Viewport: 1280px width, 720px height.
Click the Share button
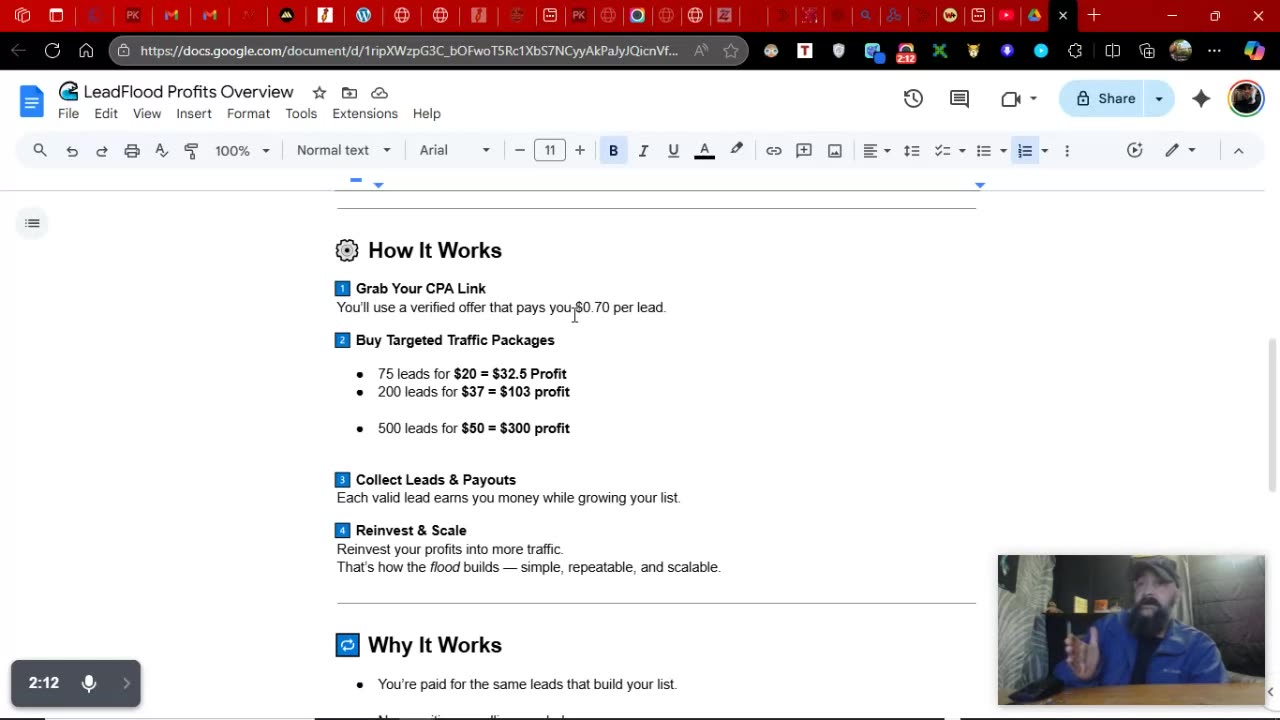pyautogui.click(x=1103, y=98)
